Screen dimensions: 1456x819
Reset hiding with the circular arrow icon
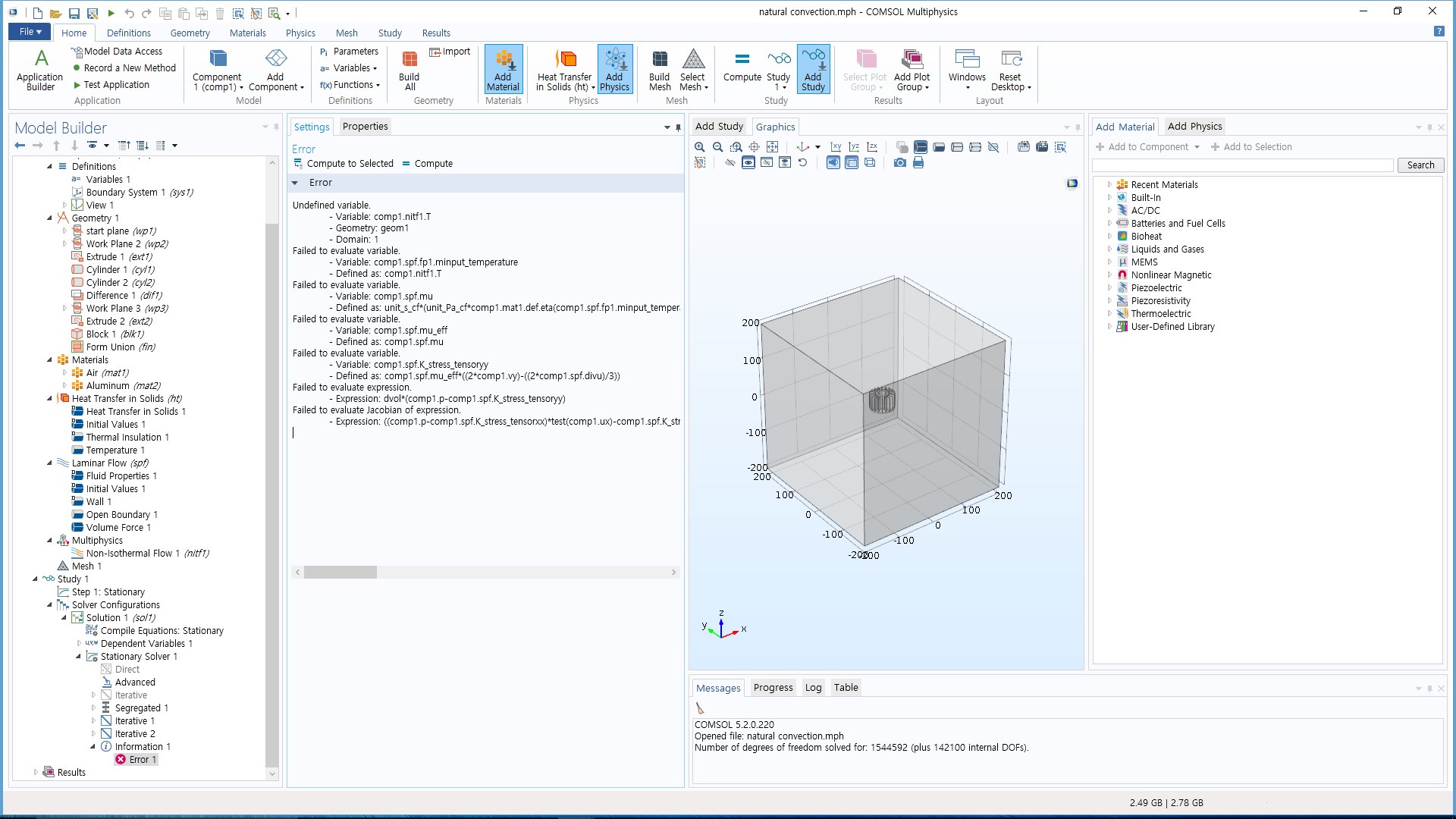coord(802,162)
